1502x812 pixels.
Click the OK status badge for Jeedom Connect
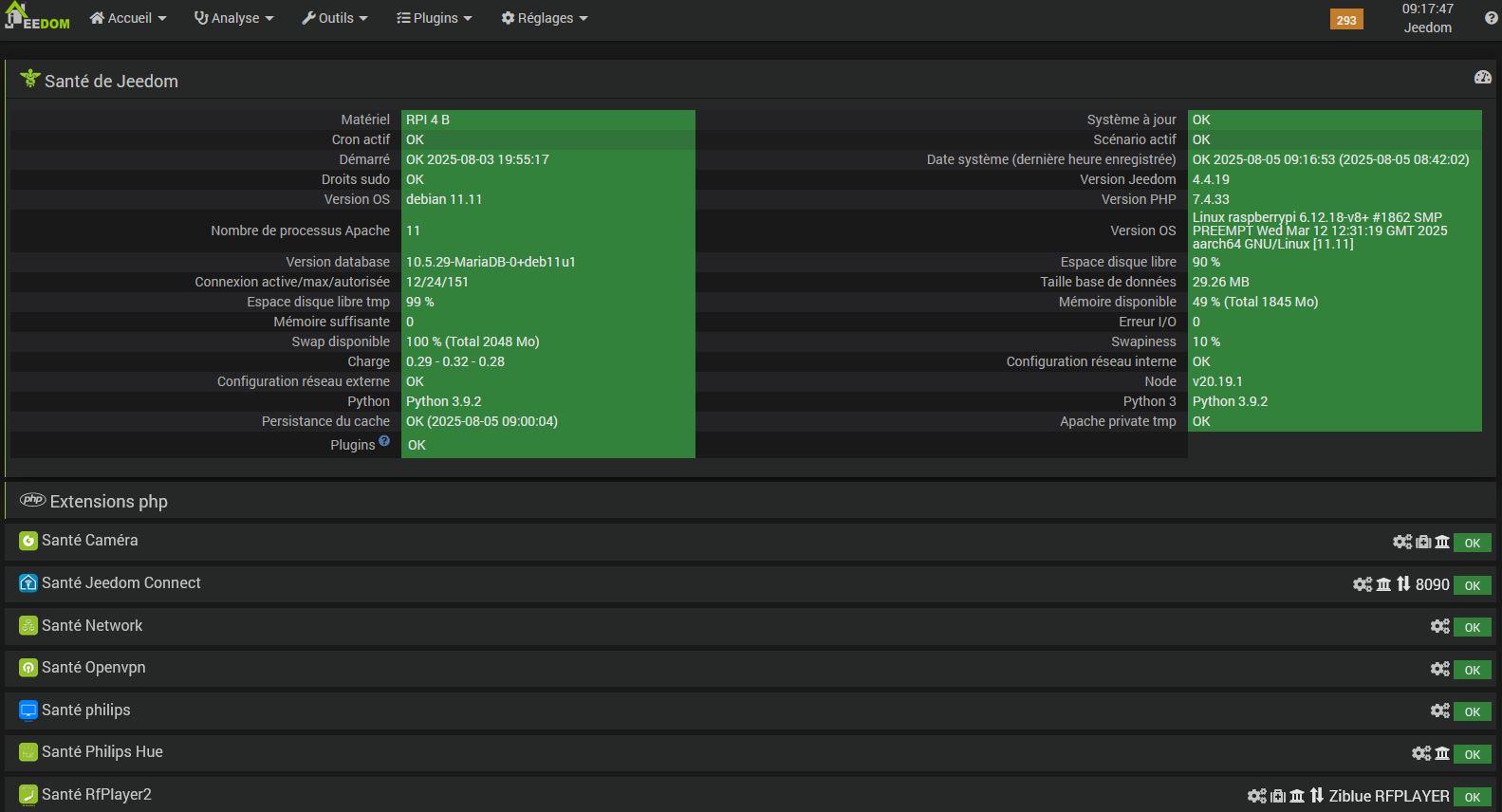[x=1472, y=585]
